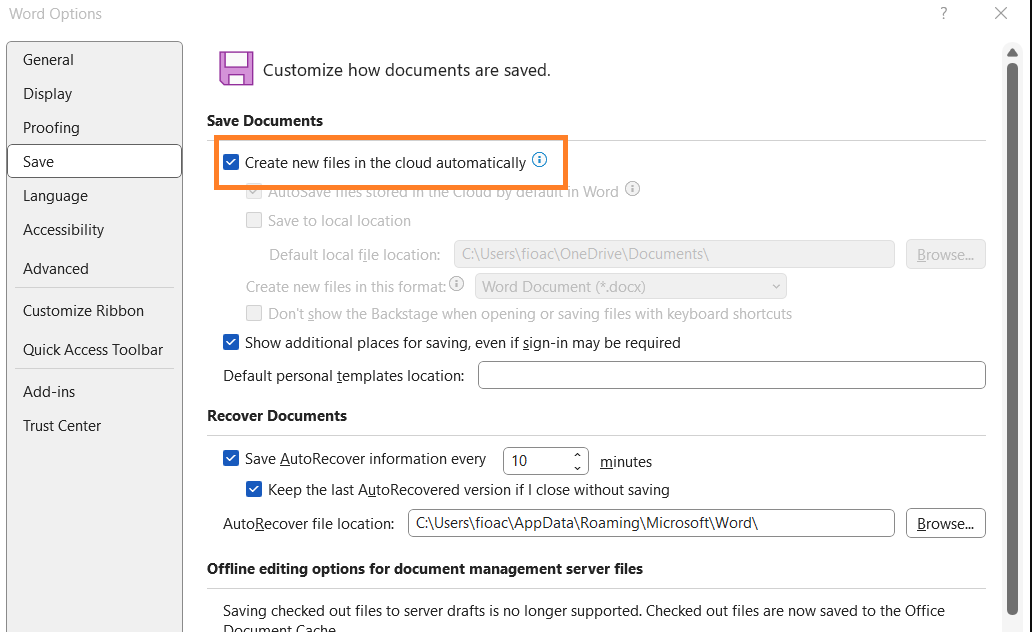The width and height of the screenshot is (1032, 632).
Task: Click the floppy disk save icon
Action: tap(236, 69)
